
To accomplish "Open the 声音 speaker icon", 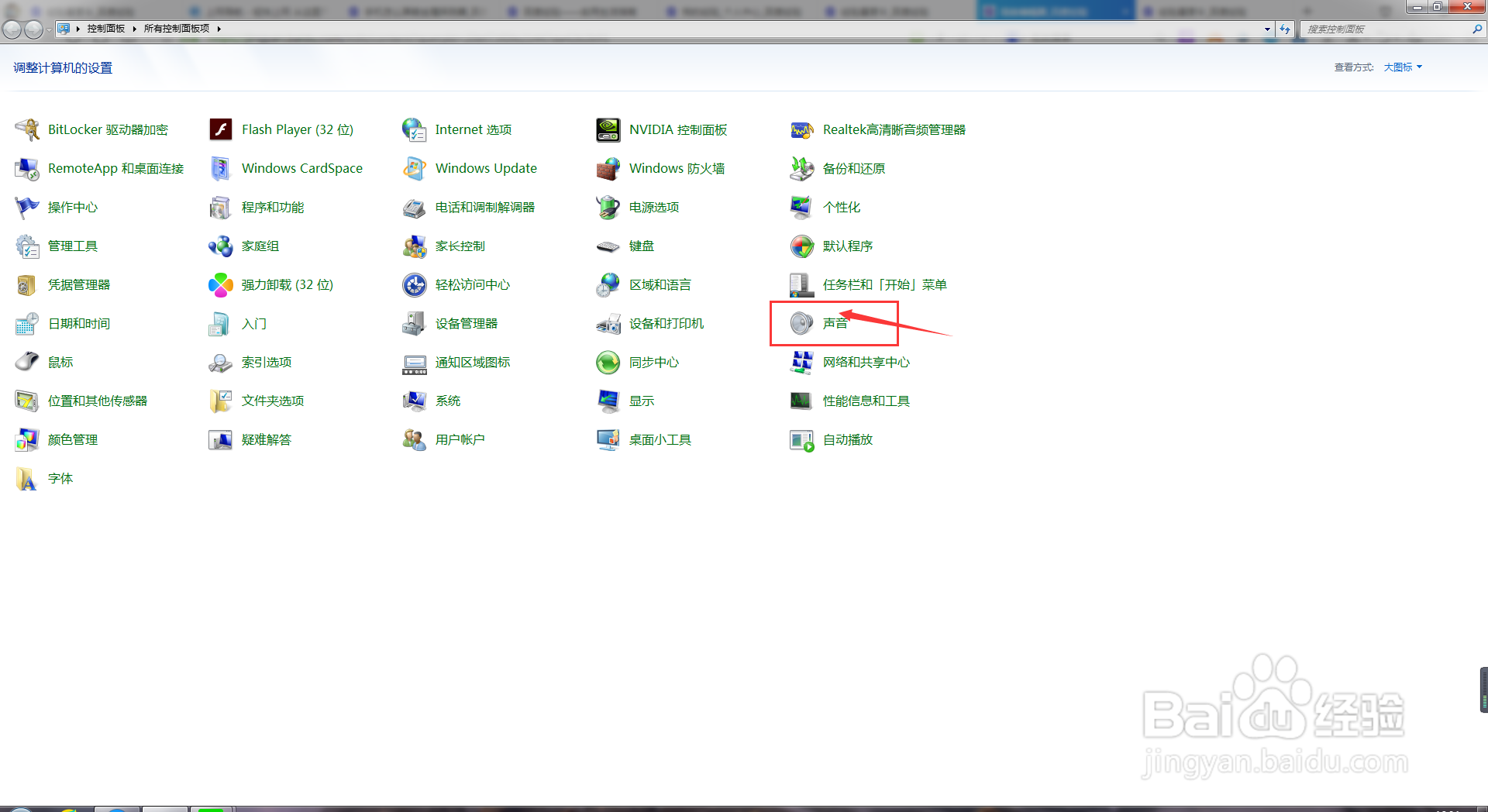I will click(x=802, y=323).
